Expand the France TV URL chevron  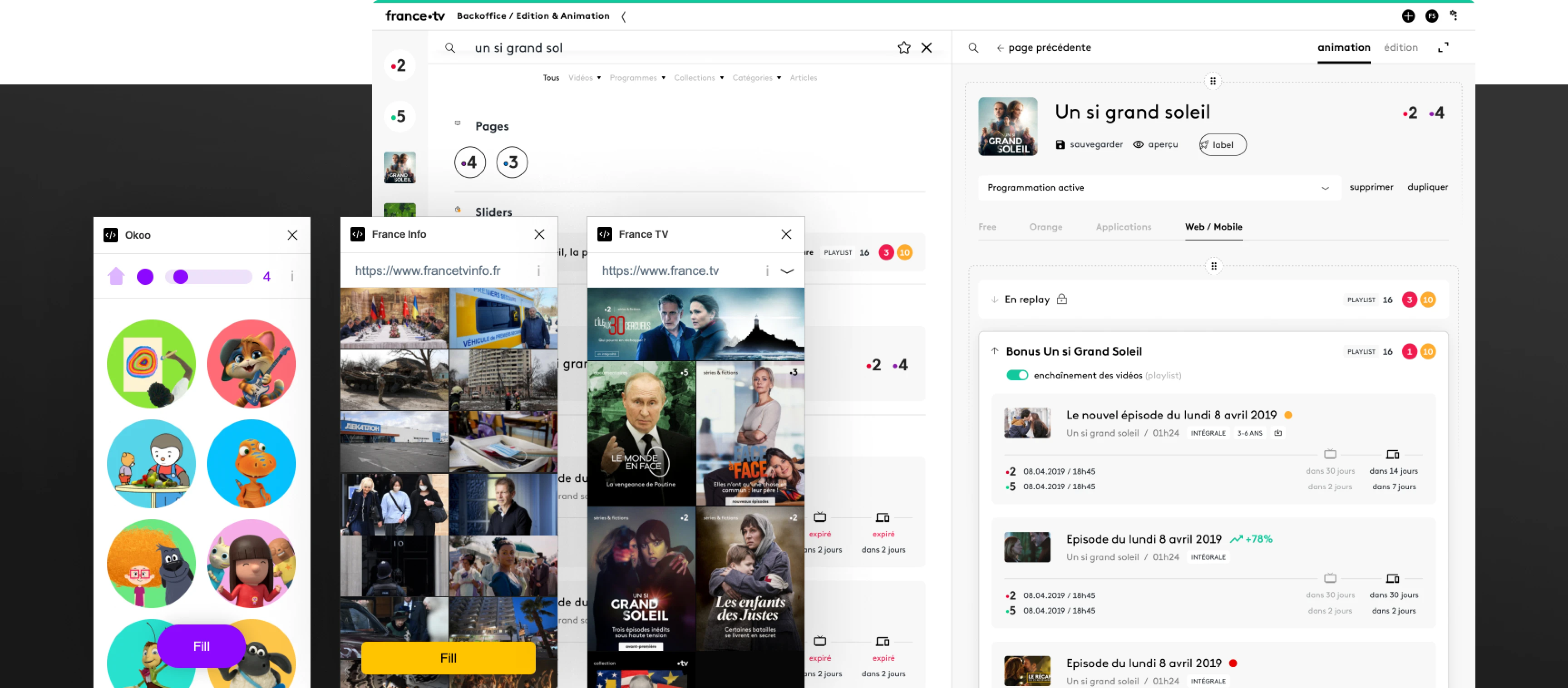[x=786, y=271]
